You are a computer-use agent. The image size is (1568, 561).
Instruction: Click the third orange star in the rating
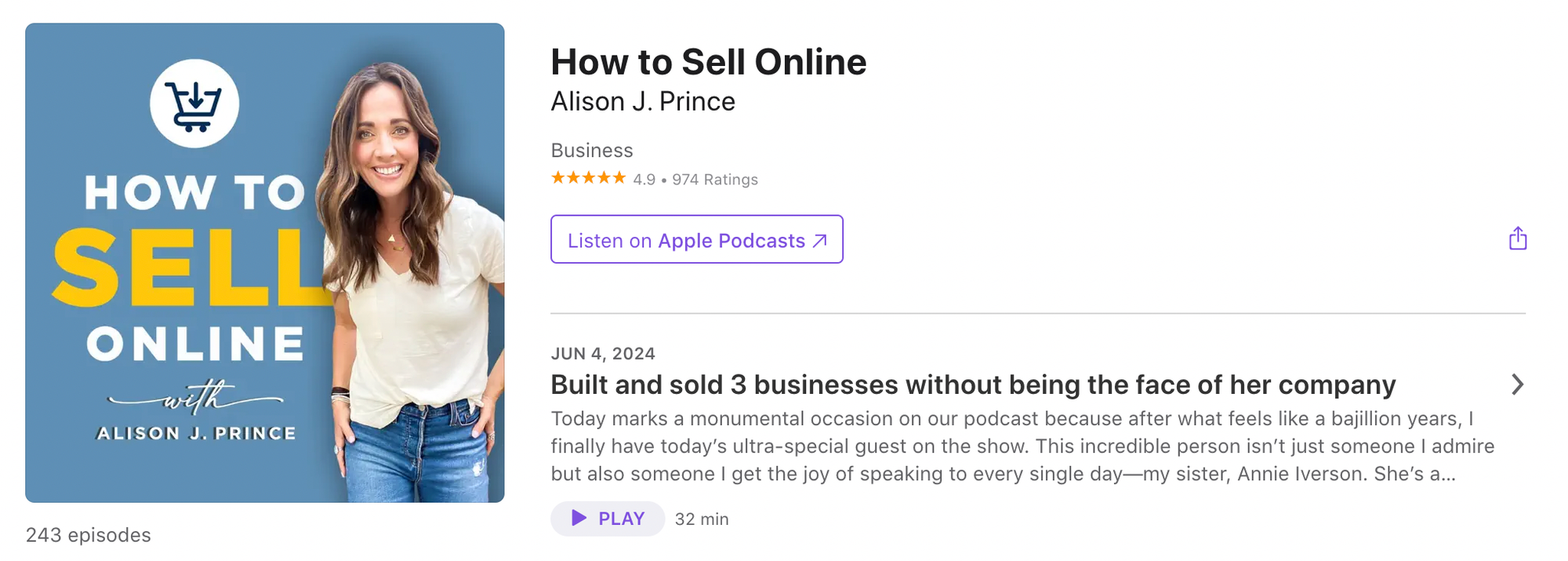coord(588,178)
